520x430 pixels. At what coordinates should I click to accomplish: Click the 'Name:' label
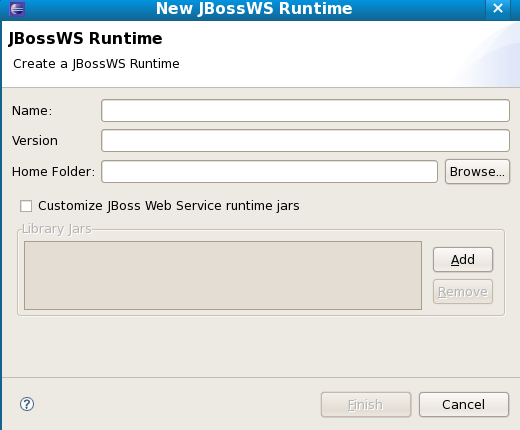32,111
